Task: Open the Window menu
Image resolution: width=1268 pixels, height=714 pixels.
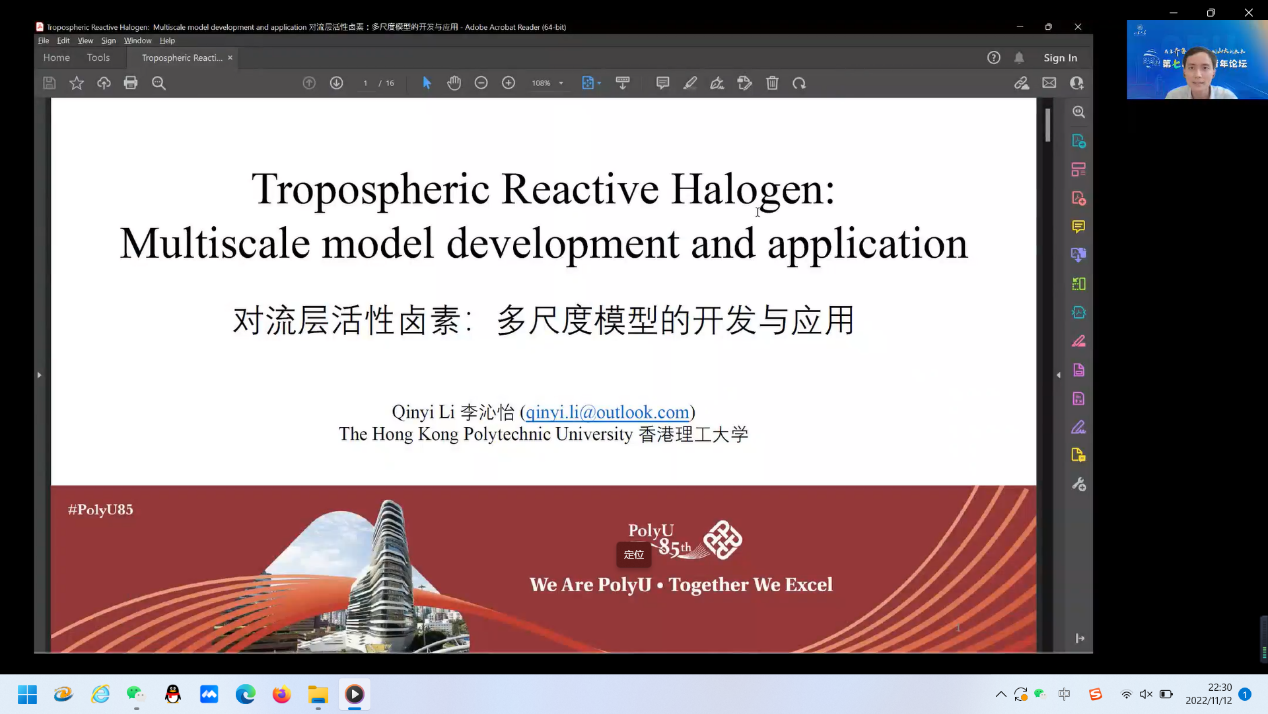Action: click(x=138, y=41)
